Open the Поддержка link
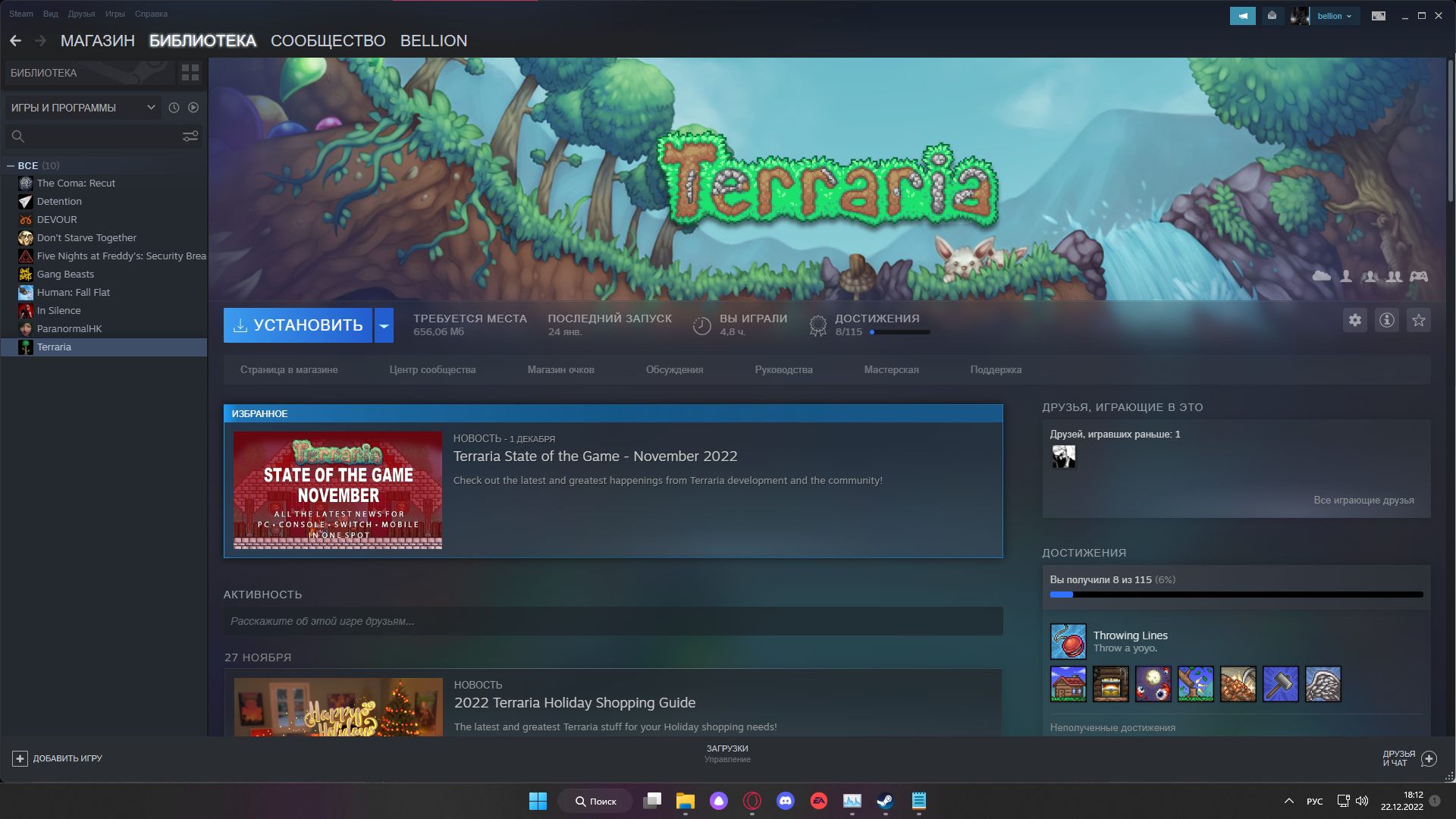Viewport: 1456px width, 819px height. 996,370
